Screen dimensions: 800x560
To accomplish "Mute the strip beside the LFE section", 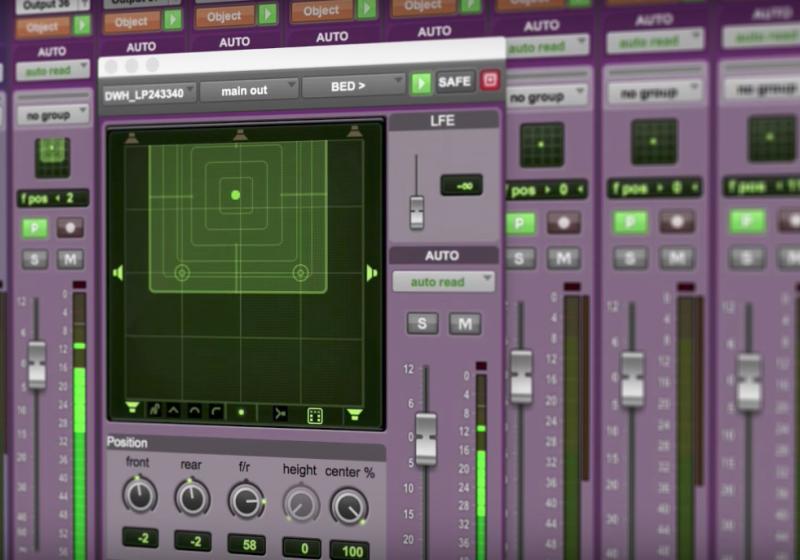I will pyautogui.click(x=563, y=259).
